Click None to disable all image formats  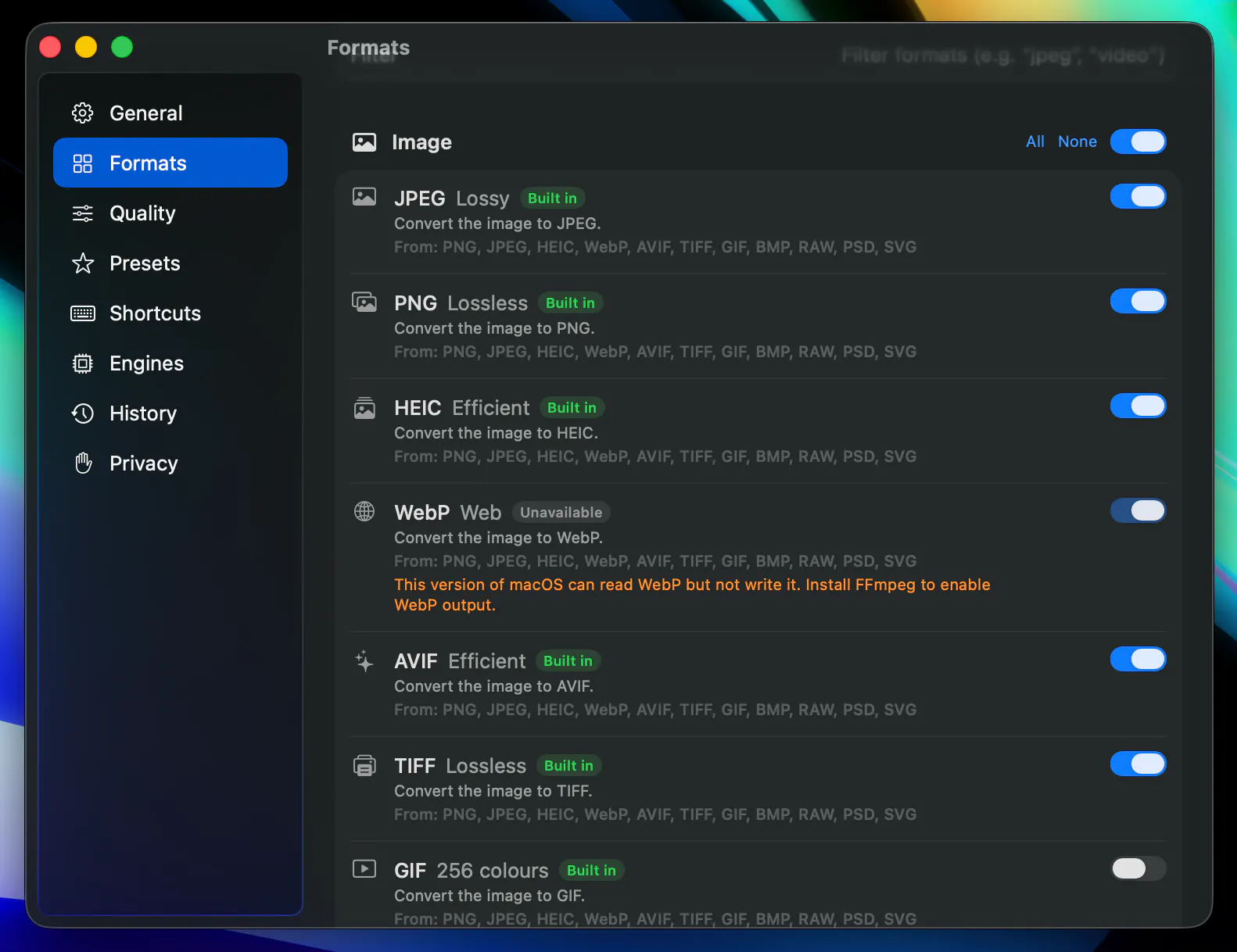tap(1077, 141)
